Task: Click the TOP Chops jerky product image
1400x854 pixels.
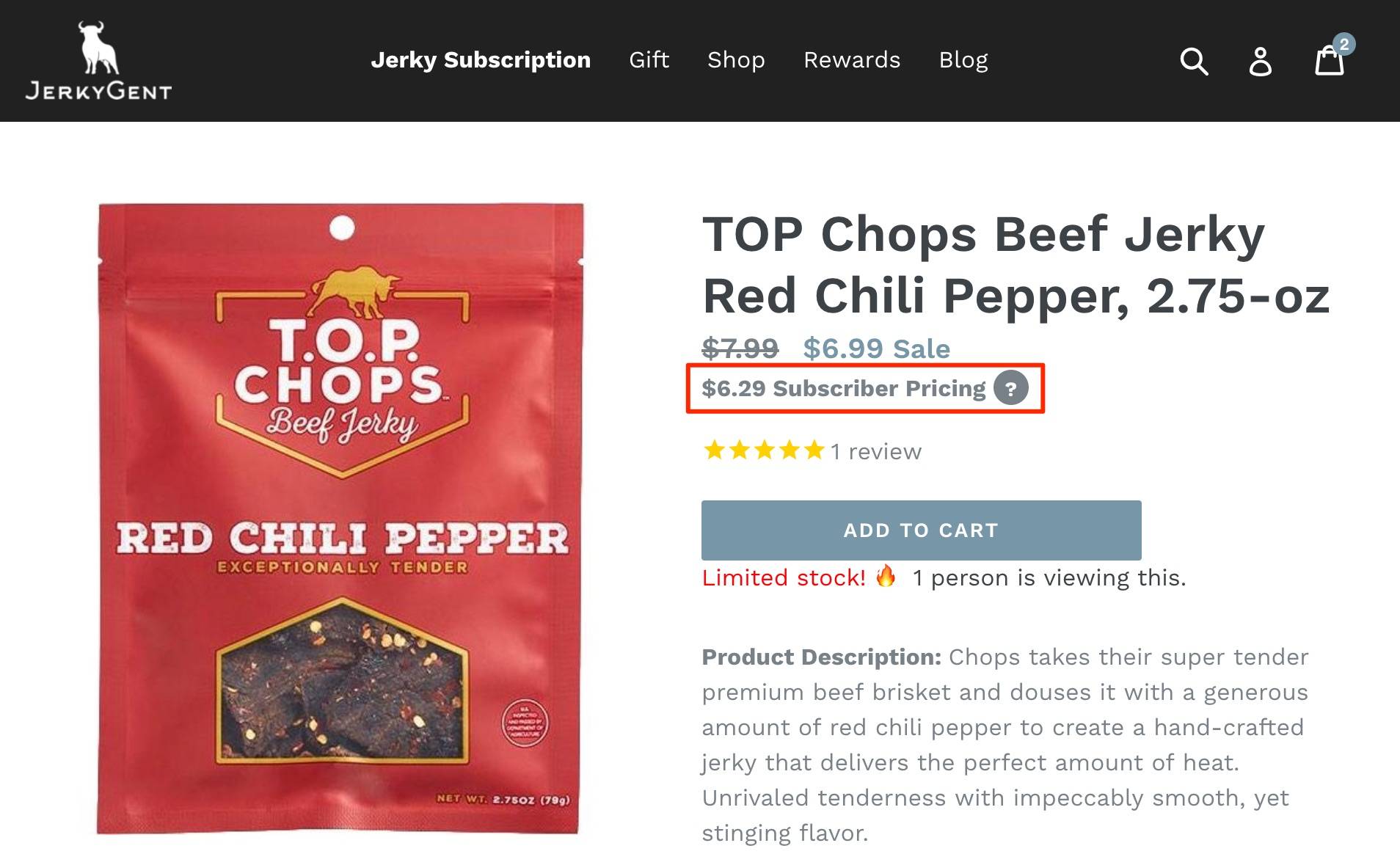Action: pos(340,518)
